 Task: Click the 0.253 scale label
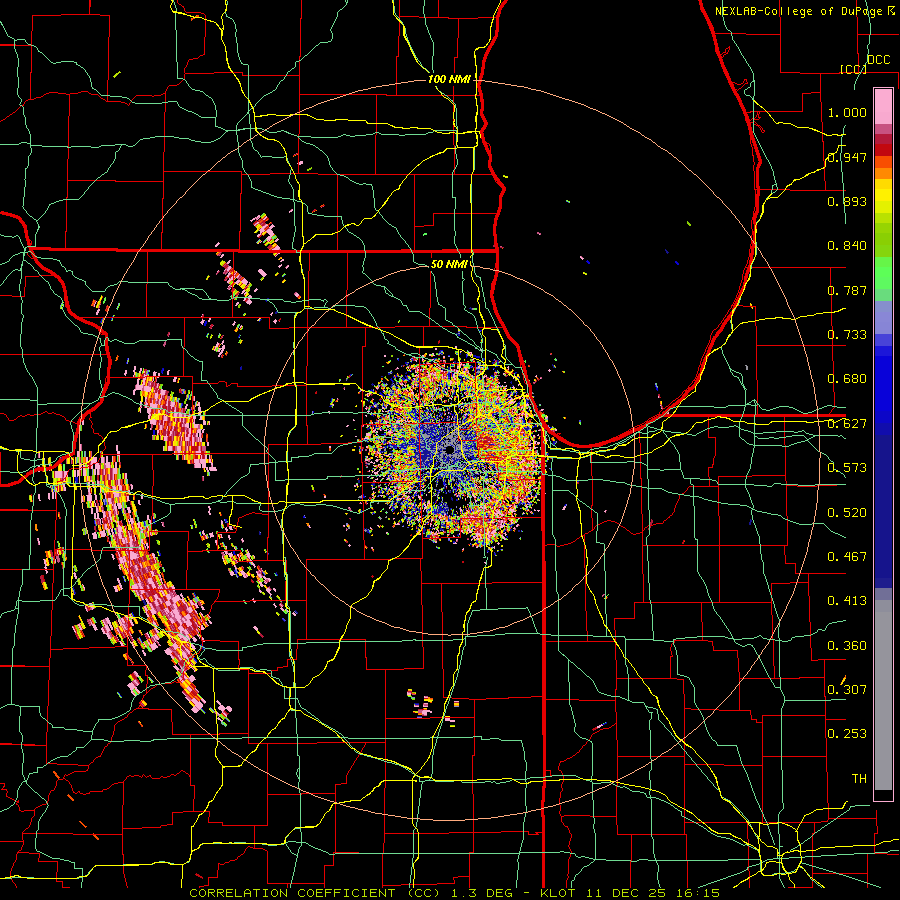[847, 734]
